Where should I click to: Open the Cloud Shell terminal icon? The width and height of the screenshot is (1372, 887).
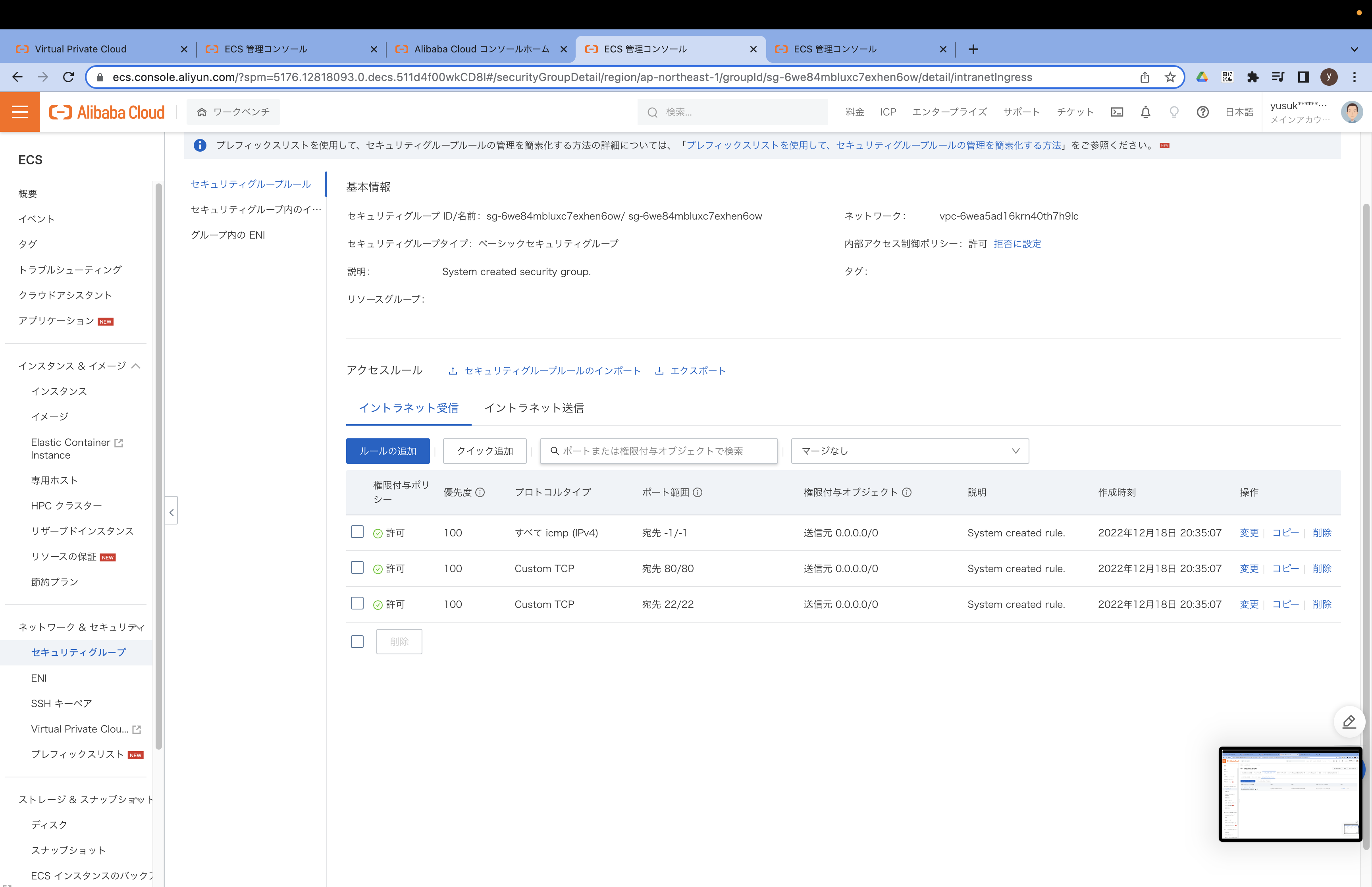pos(1117,112)
